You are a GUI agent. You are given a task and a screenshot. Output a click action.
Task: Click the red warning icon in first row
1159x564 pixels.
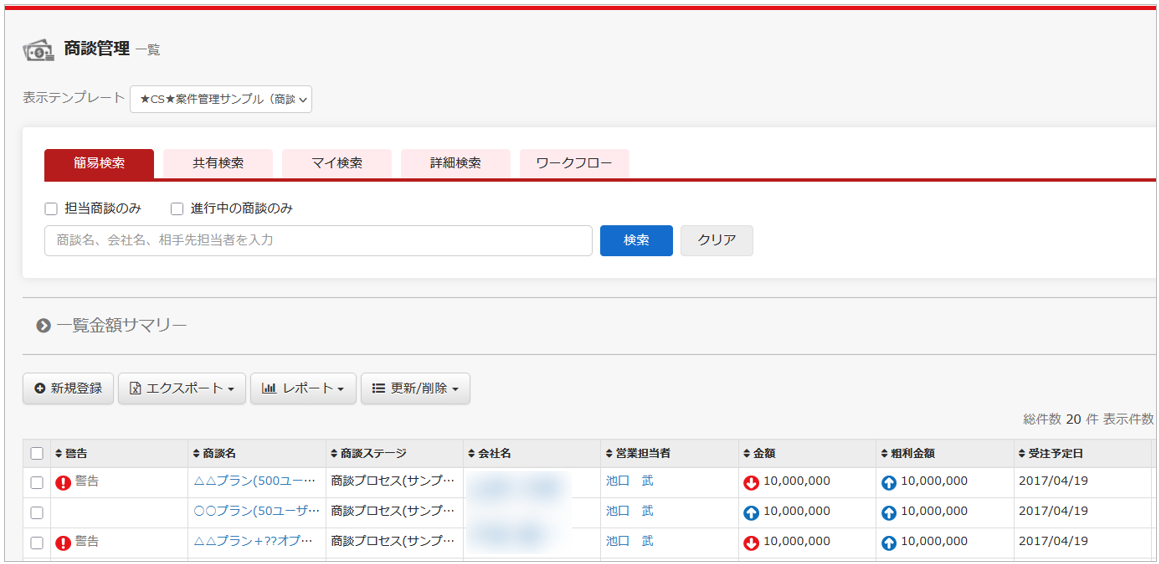63,483
